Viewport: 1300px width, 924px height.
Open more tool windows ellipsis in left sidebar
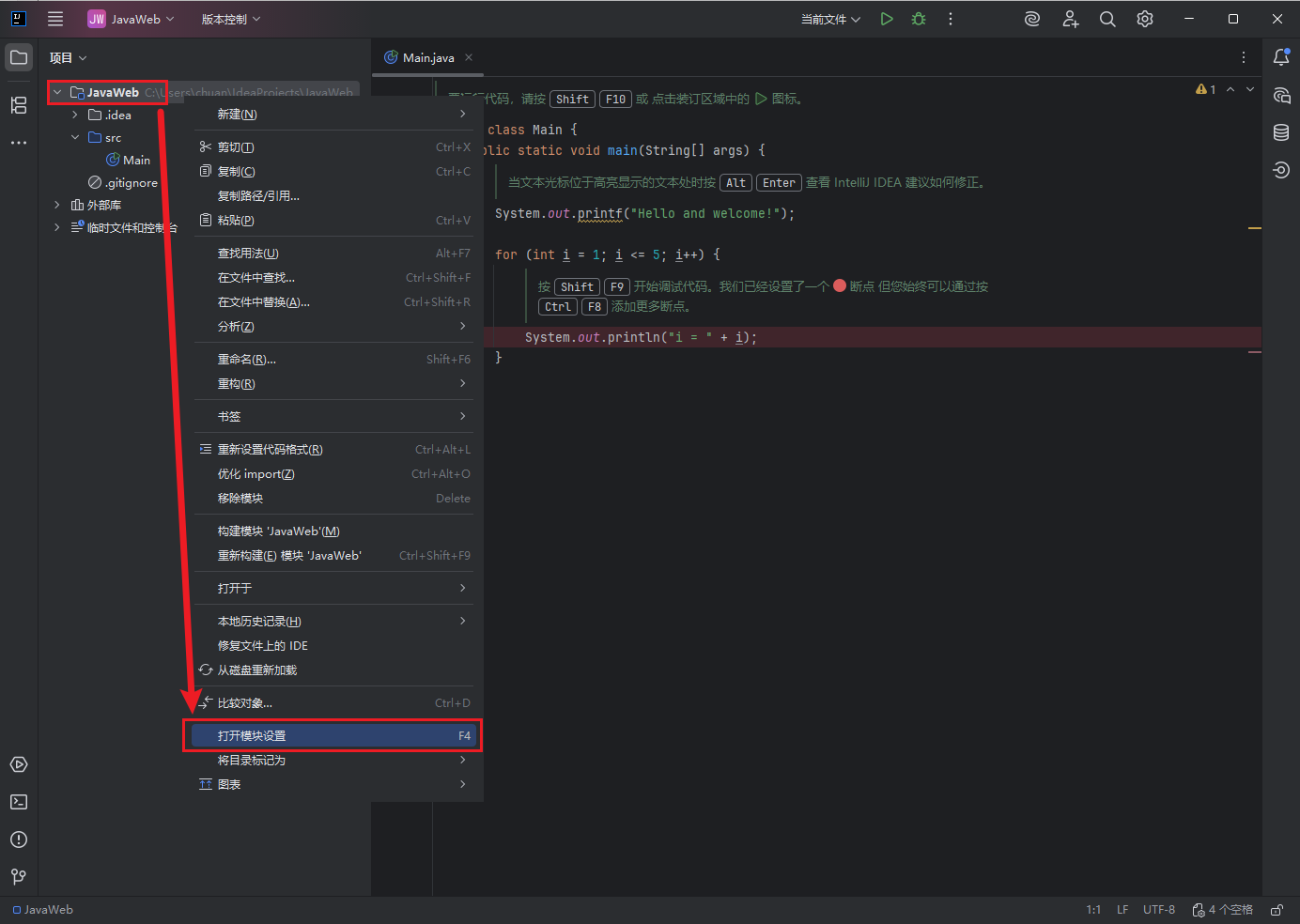(19, 143)
